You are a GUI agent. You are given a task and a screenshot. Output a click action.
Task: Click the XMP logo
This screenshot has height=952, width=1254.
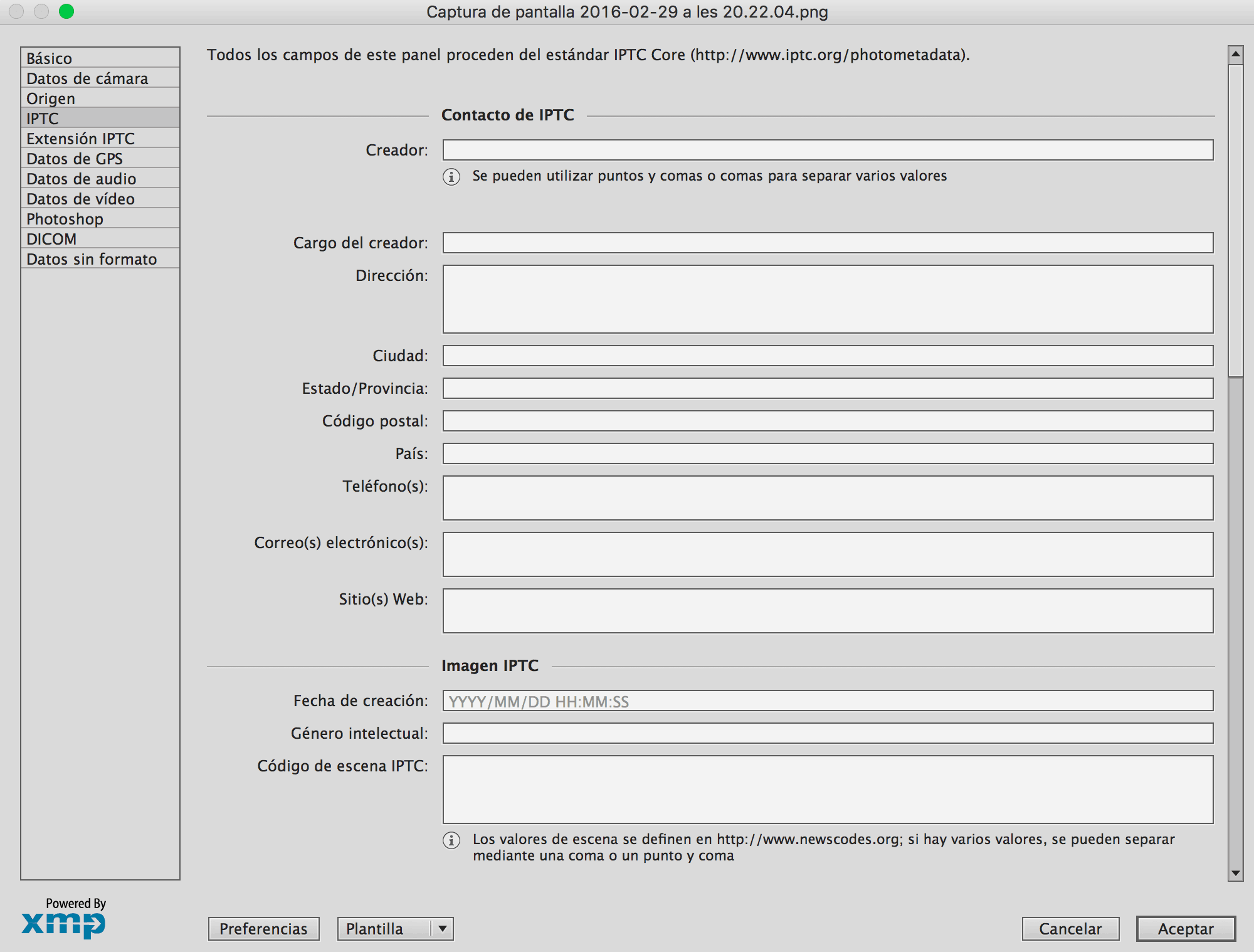63,924
